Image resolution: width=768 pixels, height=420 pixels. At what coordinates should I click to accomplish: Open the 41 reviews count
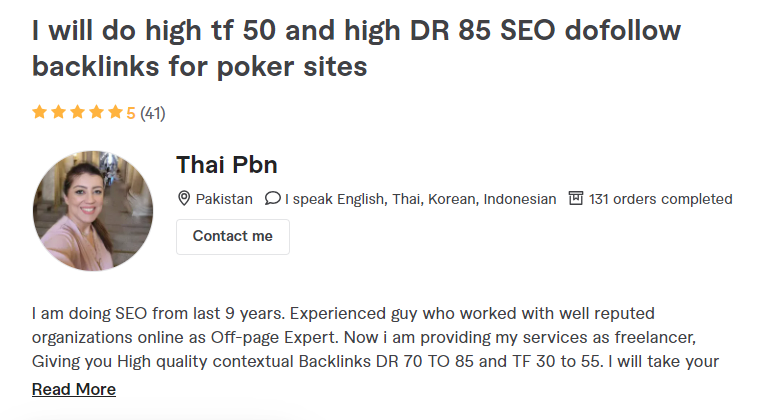153,113
